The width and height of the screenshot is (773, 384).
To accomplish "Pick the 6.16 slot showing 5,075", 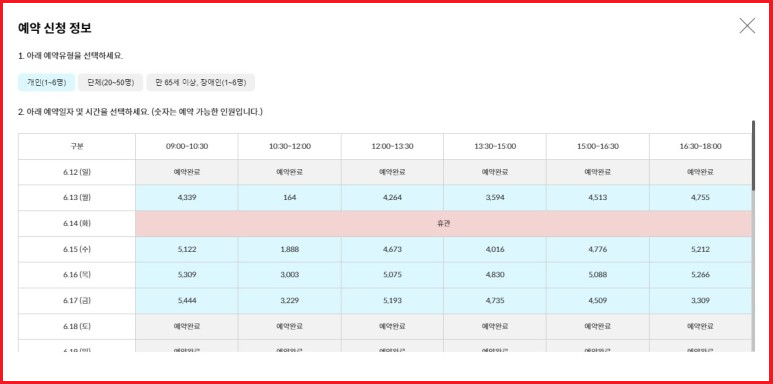I will 392,275.
